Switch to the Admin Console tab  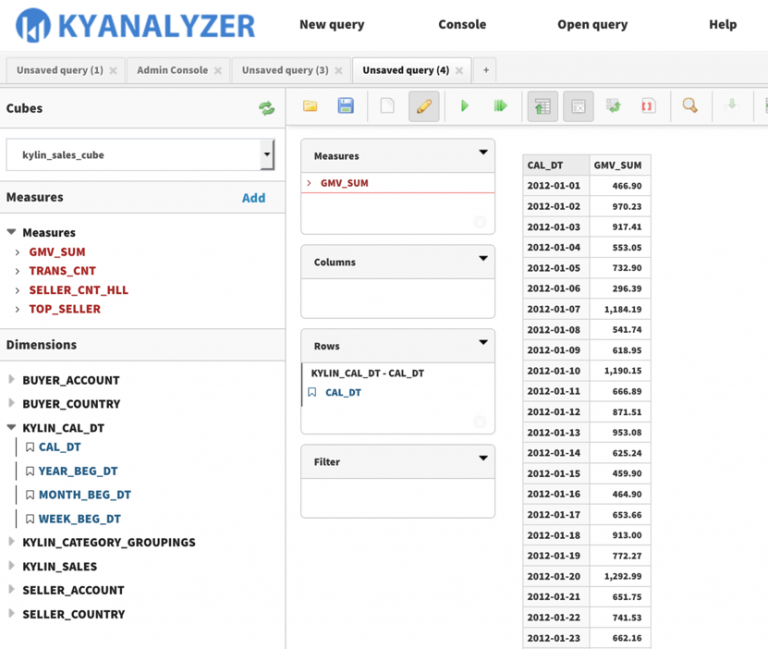tap(172, 70)
